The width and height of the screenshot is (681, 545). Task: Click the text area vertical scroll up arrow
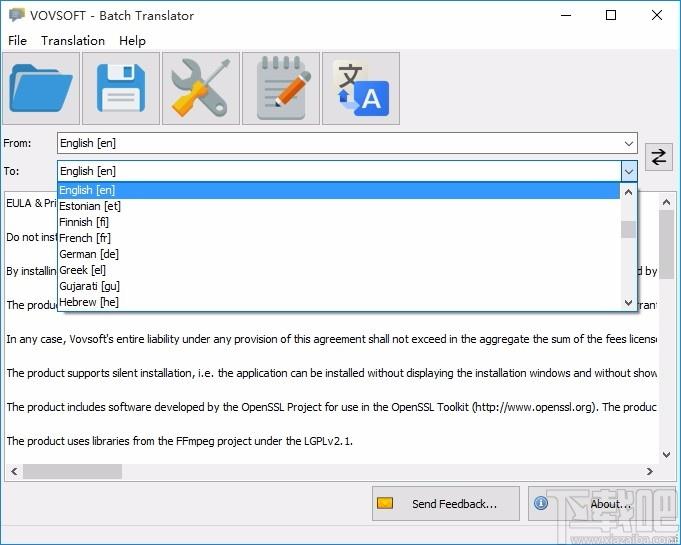(x=666, y=202)
